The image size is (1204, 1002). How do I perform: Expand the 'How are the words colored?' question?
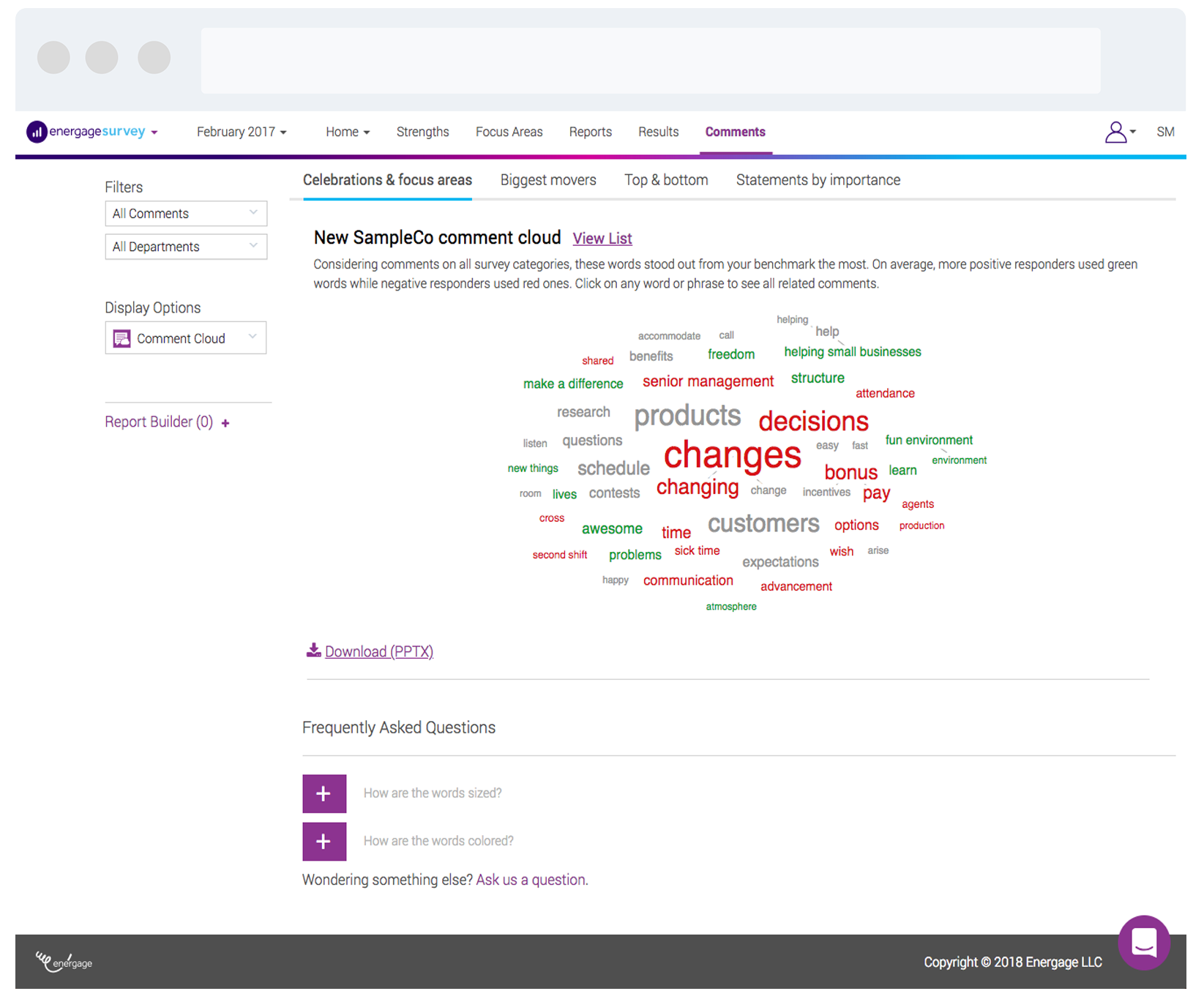pos(324,842)
